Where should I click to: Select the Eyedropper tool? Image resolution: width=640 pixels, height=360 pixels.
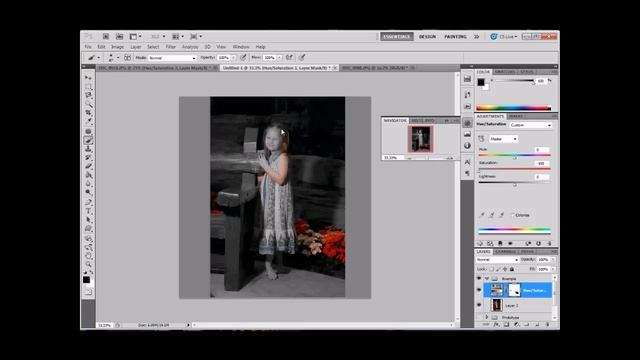click(x=88, y=121)
